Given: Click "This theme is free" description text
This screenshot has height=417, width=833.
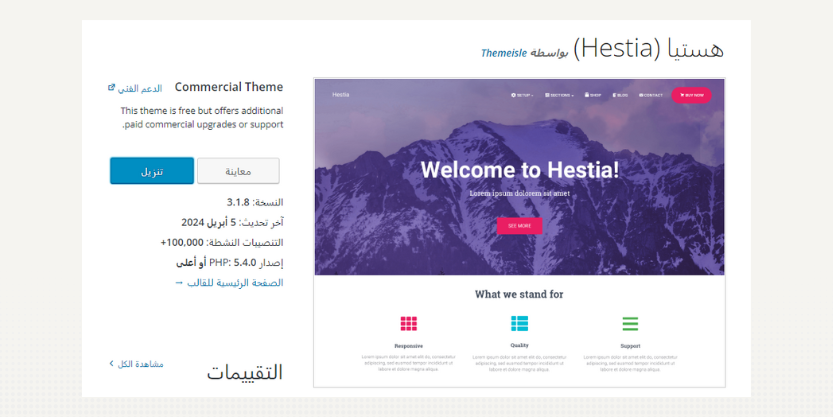Looking at the screenshot, I should click(202, 117).
